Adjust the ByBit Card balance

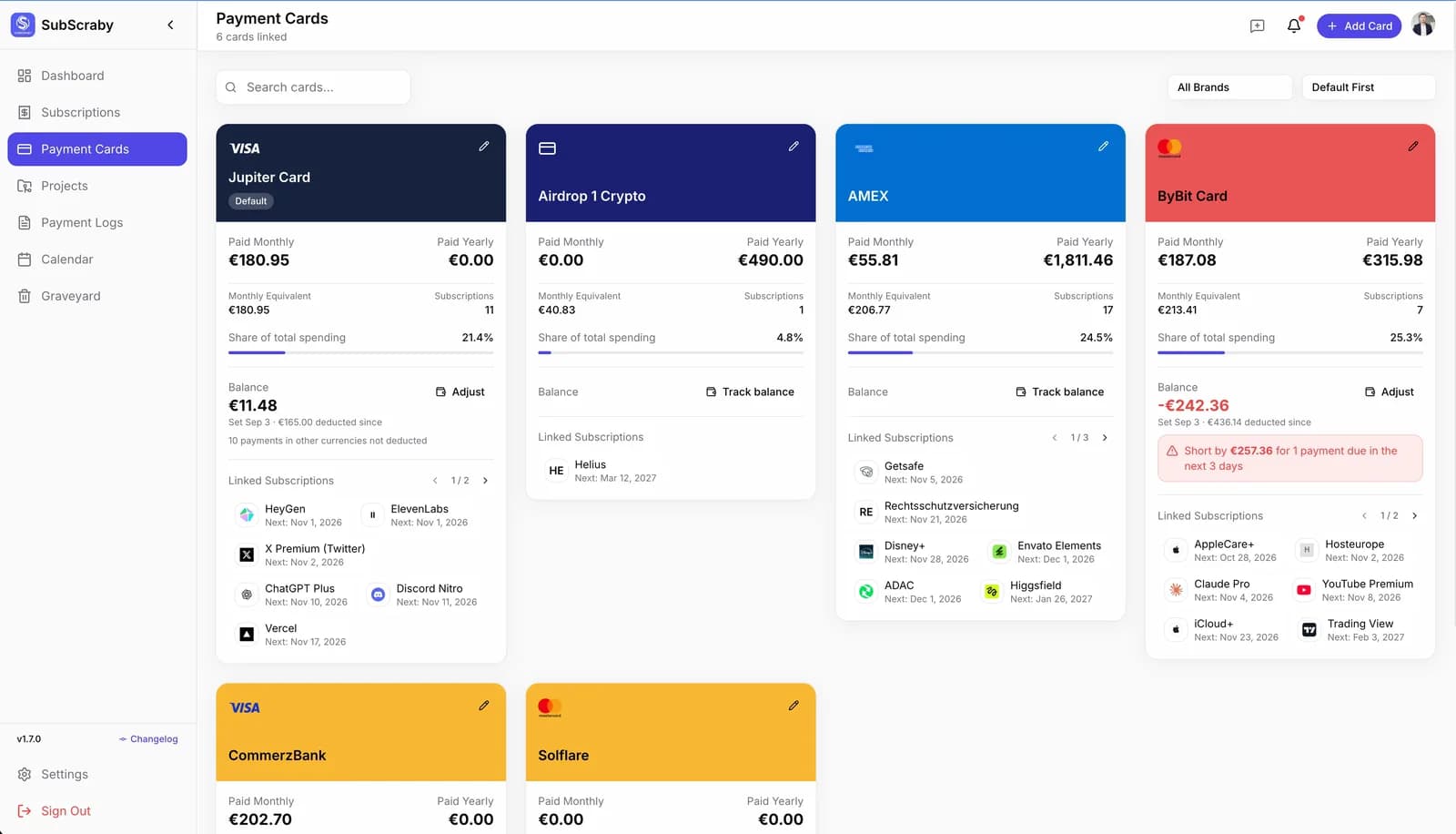[1390, 392]
